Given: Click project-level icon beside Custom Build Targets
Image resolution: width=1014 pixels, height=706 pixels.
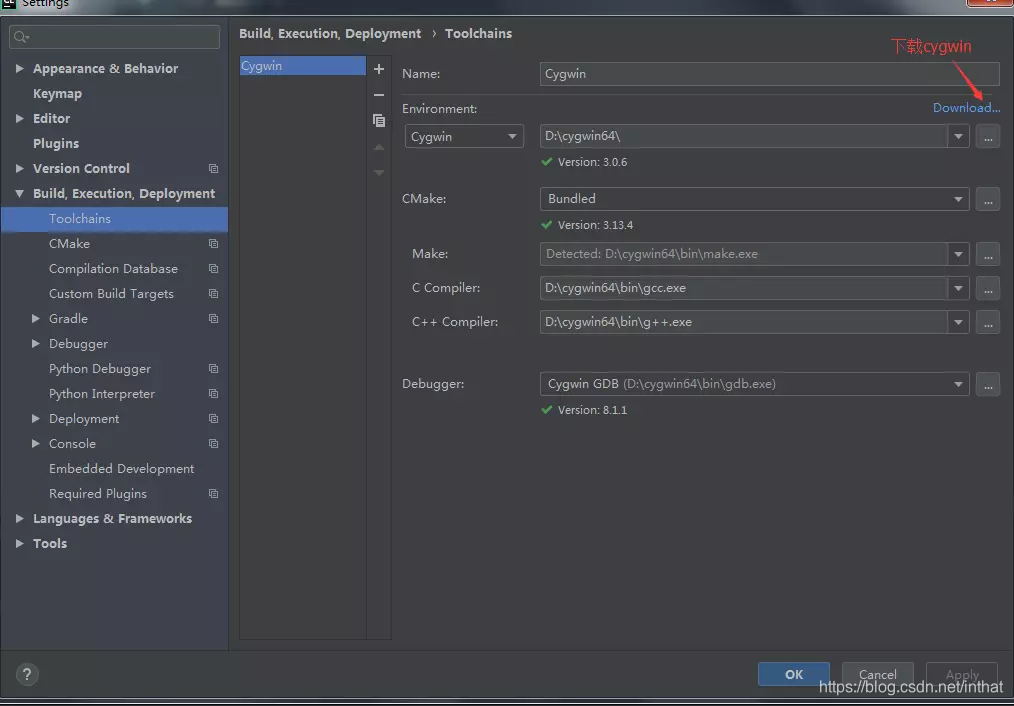Looking at the screenshot, I should (x=213, y=294).
